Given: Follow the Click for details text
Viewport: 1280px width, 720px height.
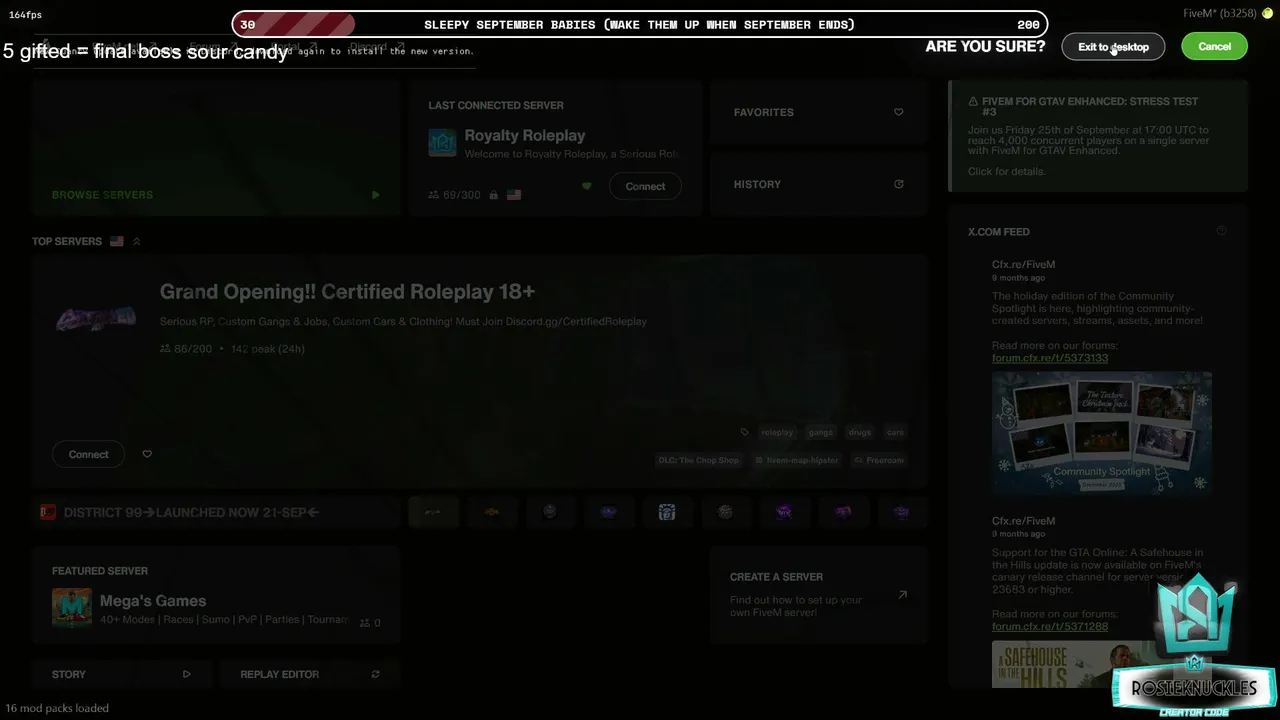Looking at the screenshot, I should [1006, 171].
